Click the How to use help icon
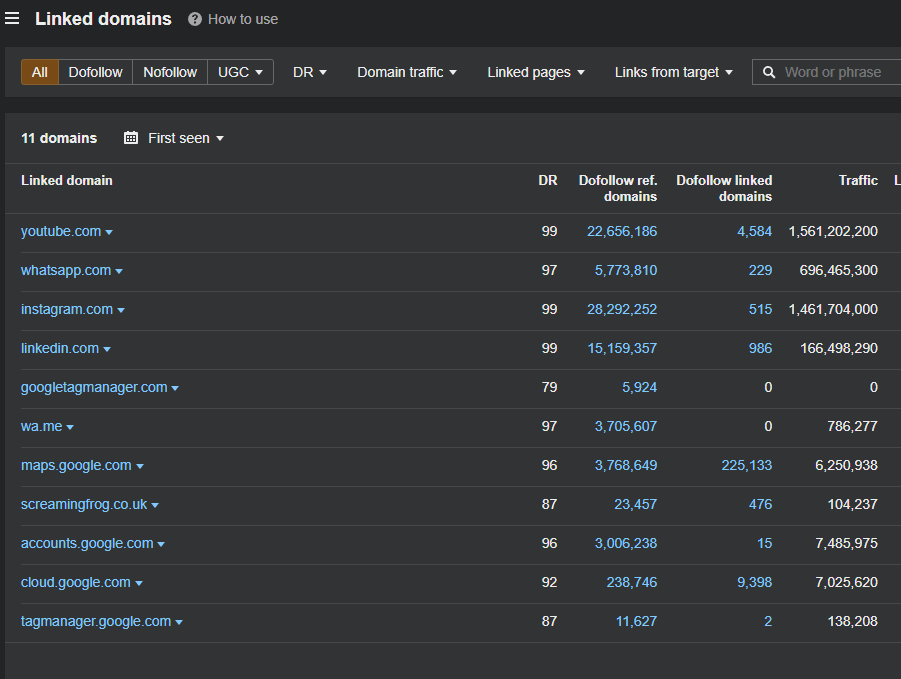Screen dimensions: 901x679 (x=195, y=19)
